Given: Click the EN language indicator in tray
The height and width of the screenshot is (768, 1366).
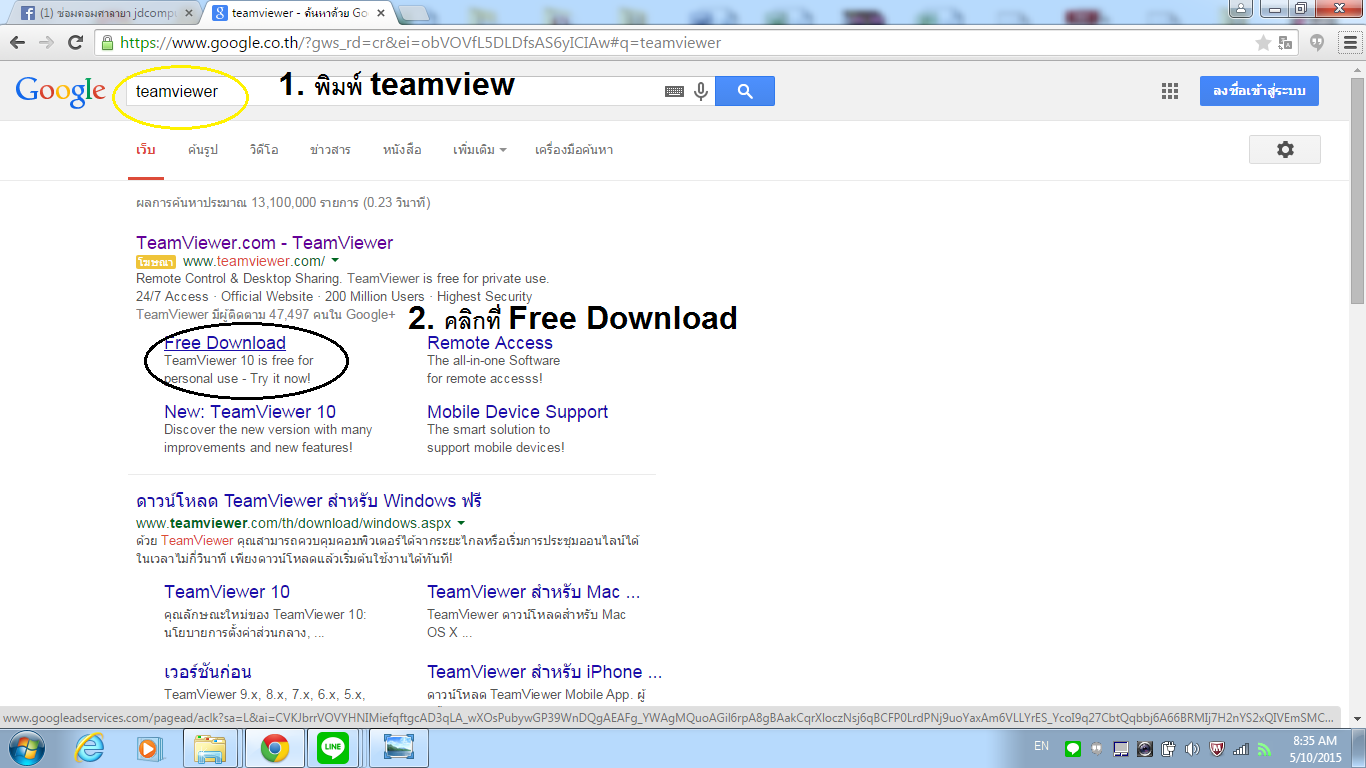Looking at the screenshot, I should point(1041,746).
